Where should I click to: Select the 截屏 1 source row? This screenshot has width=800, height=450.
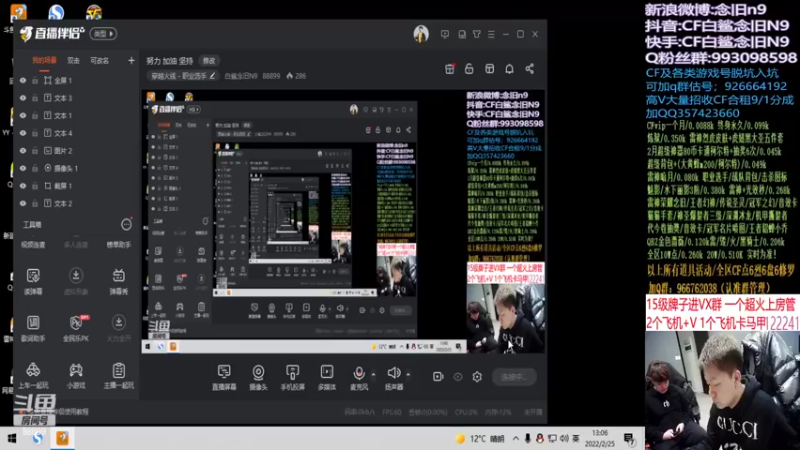tap(77, 186)
